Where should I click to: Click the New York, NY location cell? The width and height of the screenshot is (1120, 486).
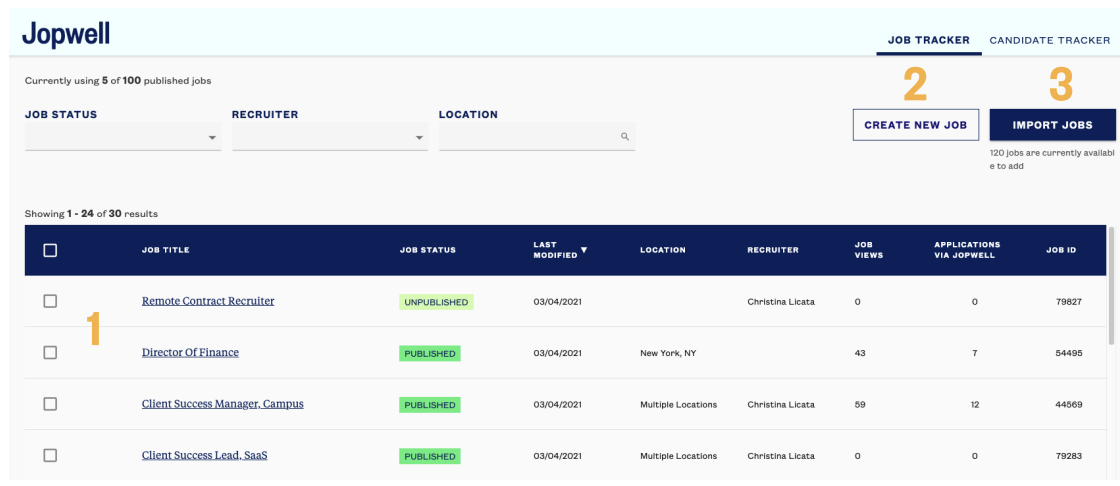[668, 353]
